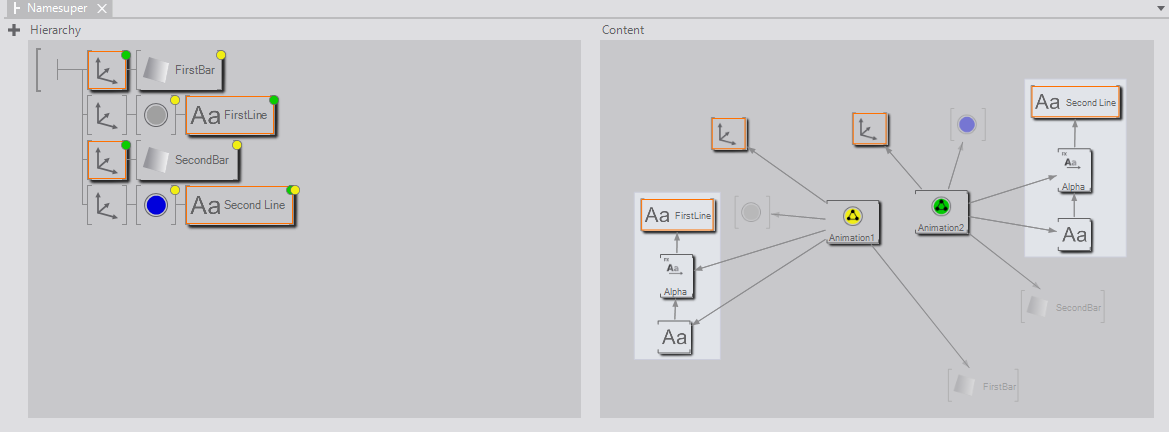Image resolution: width=1169 pixels, height=432 pixels.
Task: Click the Animation2 node in Content
Action: 941,211
